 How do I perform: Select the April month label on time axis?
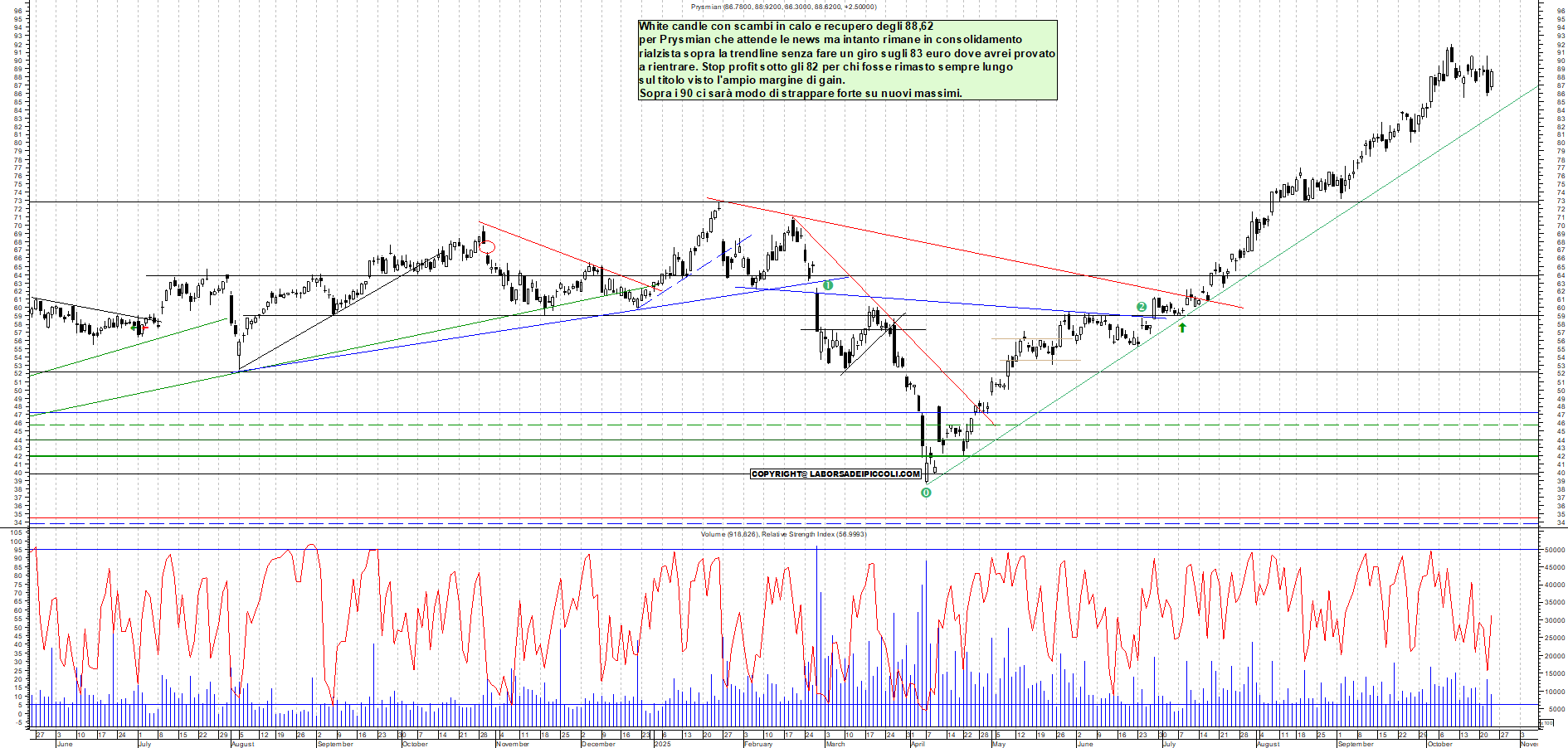[918, 744]
